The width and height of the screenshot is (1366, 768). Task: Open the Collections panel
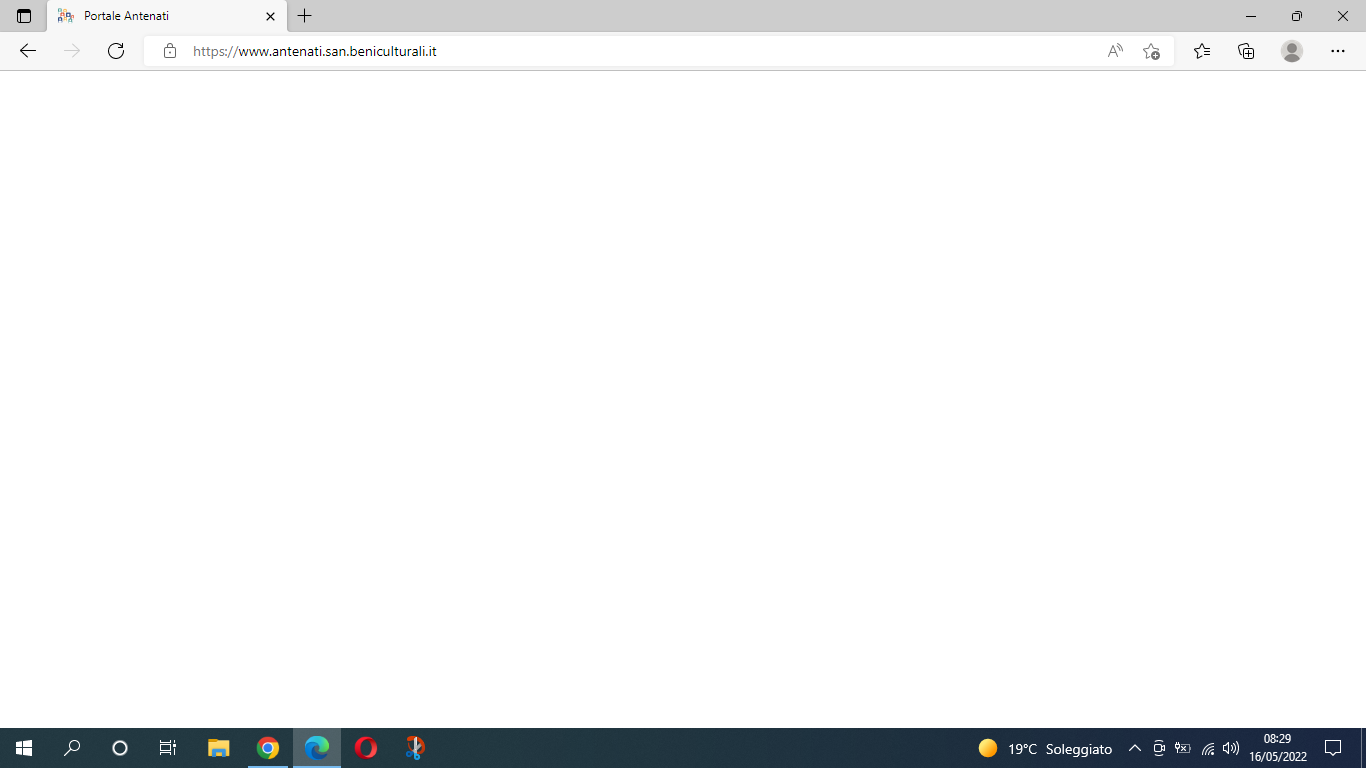pyautogui.click(x=1246, y=51)
